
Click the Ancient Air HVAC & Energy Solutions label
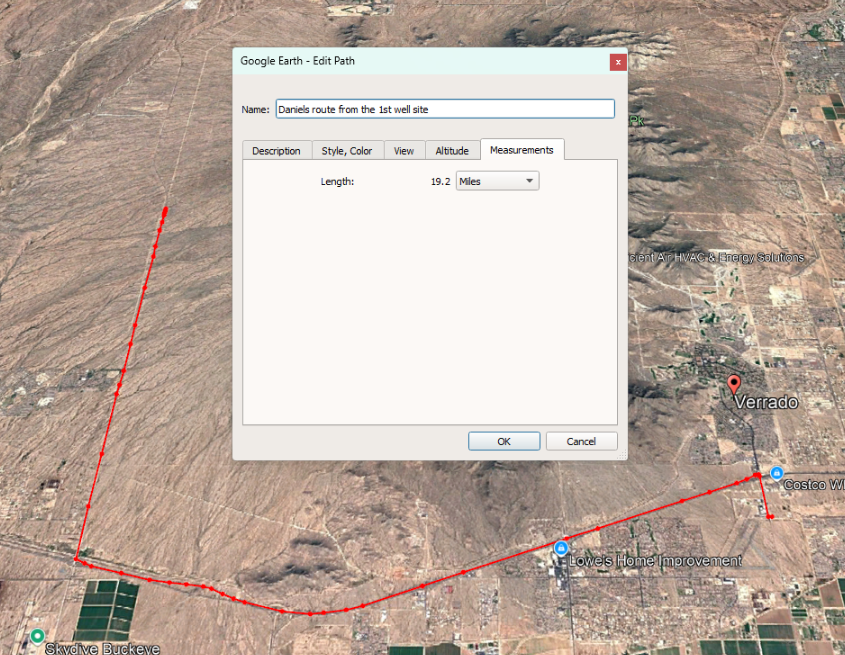(x=716, y=258)
